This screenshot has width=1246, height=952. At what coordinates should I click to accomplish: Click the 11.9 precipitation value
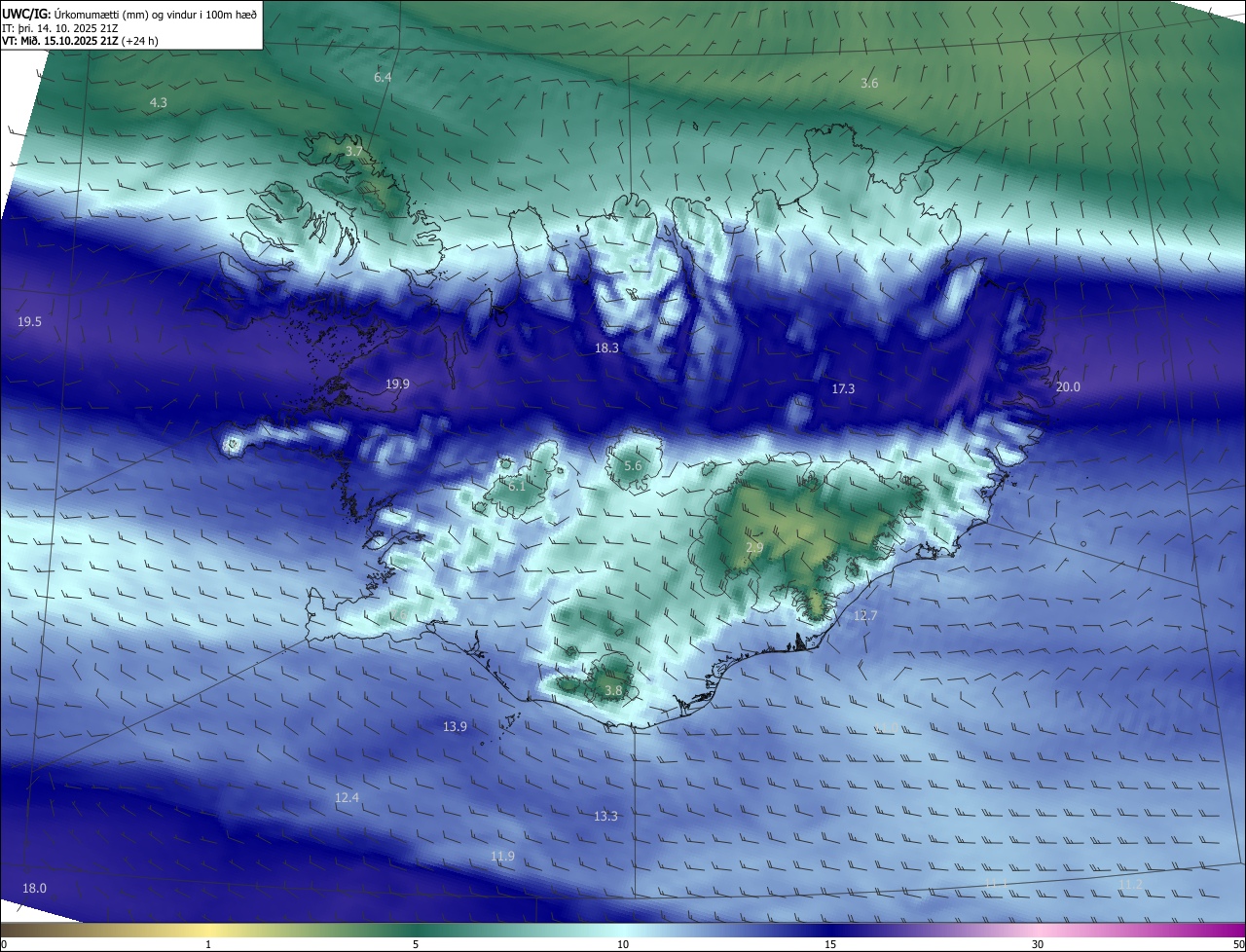click(x=502, y=857)
